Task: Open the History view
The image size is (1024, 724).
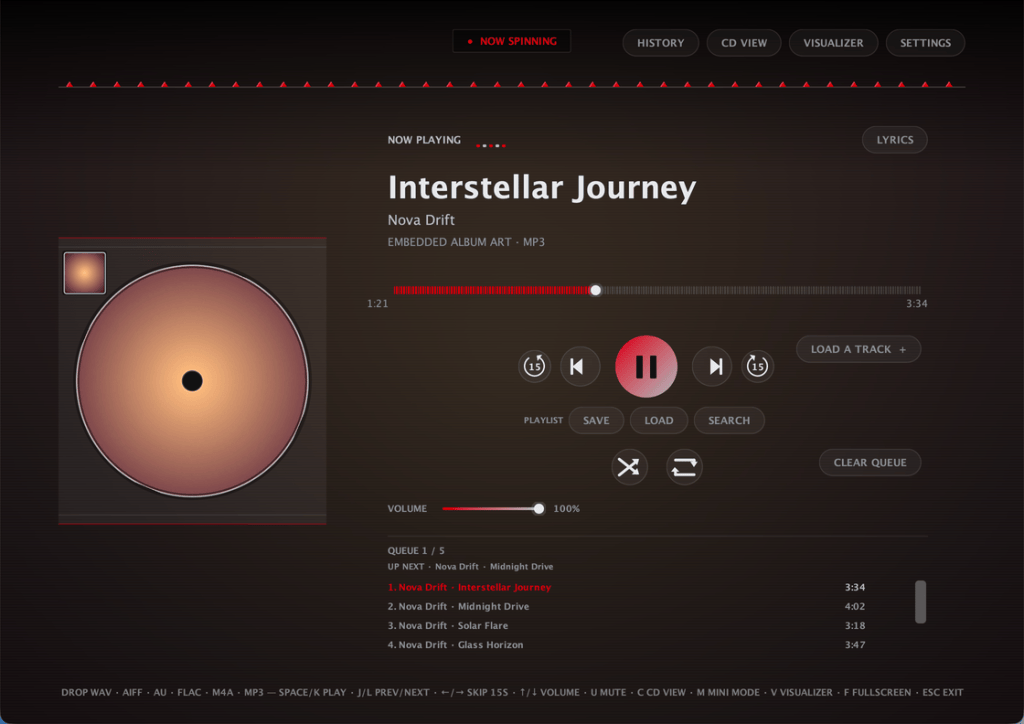Action: (660, 43)
